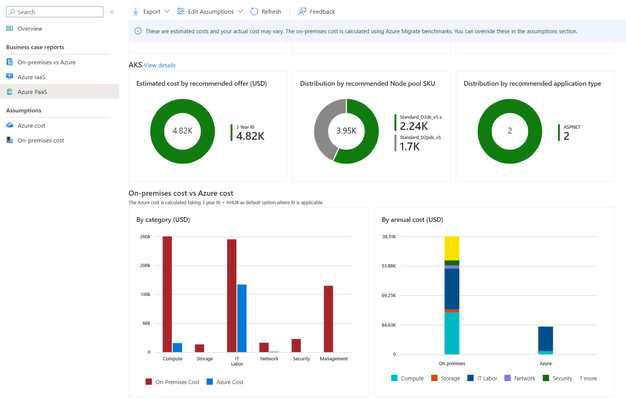Screen dimensions: 626x400
Task: Collapse the sidebar with double chevron
Action: [x=112, y=12]
